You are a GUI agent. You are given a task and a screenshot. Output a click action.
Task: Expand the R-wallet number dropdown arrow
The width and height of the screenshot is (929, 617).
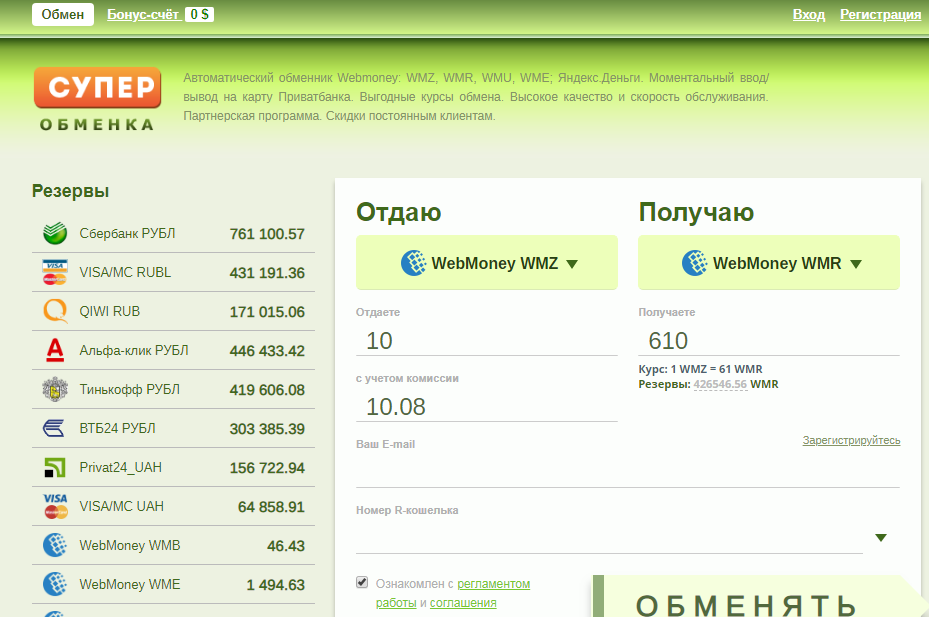coord(881,538)
